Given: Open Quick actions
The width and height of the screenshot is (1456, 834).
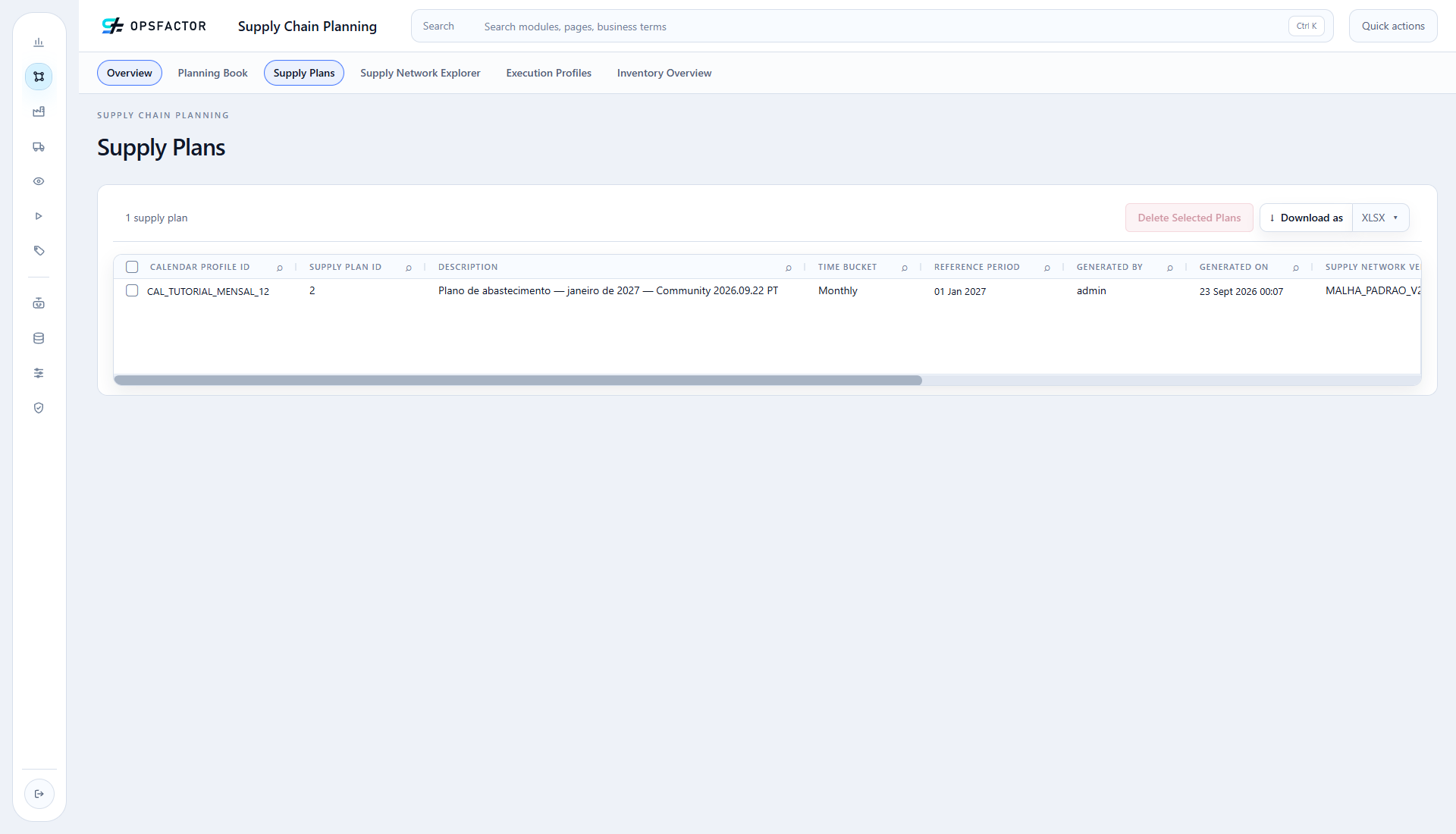Looking at the screenshot, I should (x=1393, y=26).
